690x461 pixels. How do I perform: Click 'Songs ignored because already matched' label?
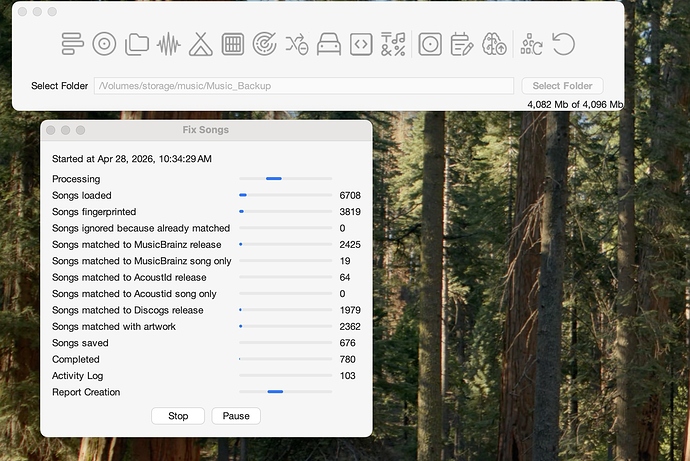click(x=141, y=228)
